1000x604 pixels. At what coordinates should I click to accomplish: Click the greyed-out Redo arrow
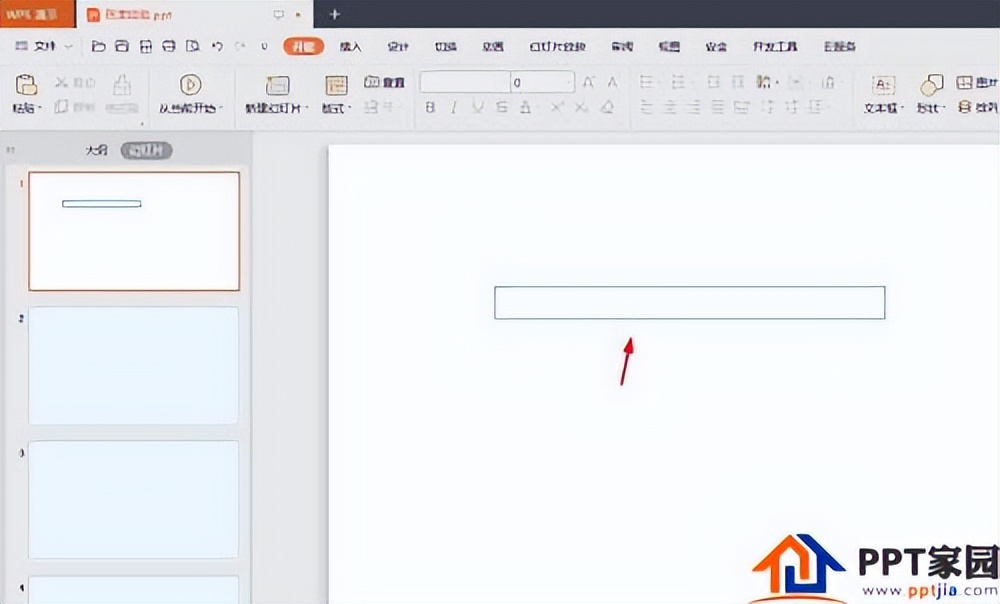tap(240, 46)
